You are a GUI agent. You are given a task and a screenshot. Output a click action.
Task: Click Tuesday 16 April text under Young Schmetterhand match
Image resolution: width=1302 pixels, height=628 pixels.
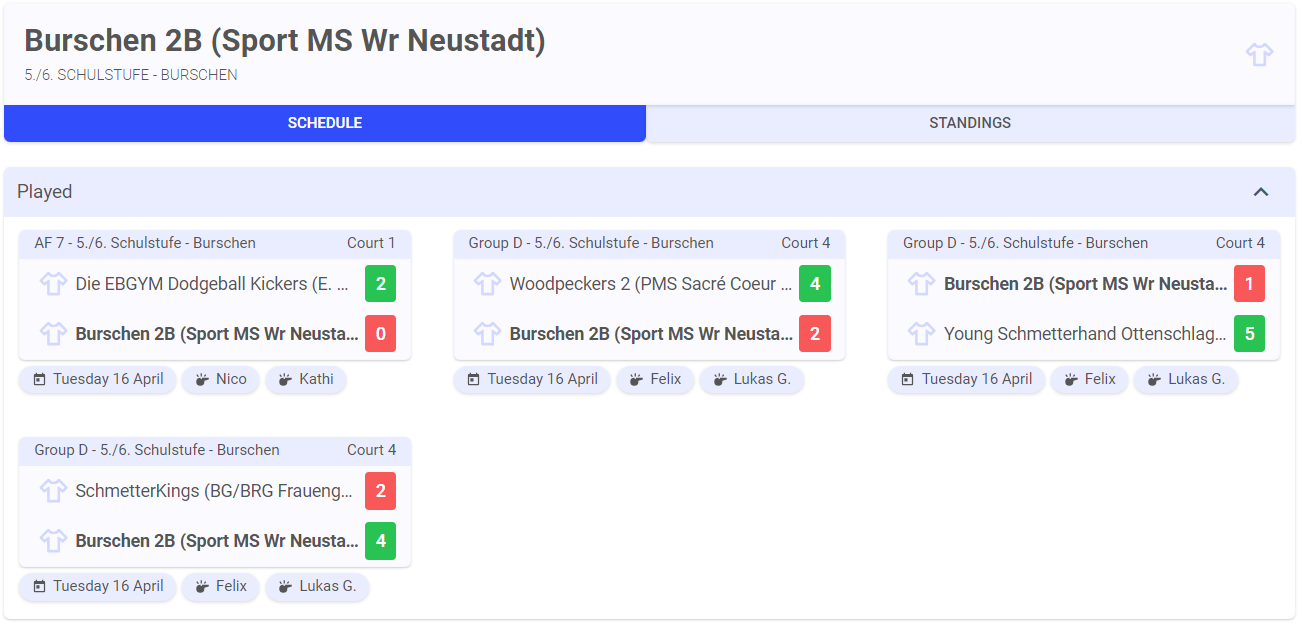(977, 379)
